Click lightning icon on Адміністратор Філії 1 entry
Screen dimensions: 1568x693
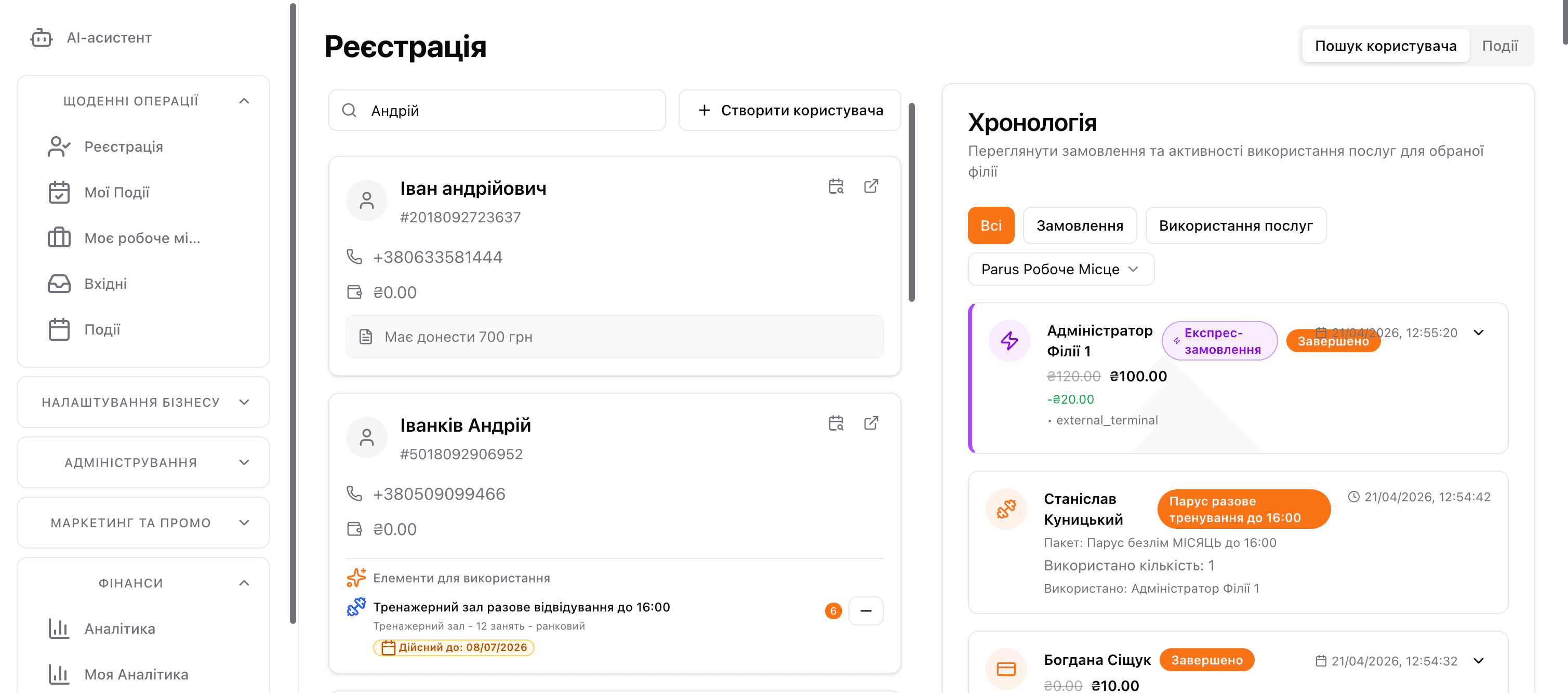click(x=1010, y=340)
